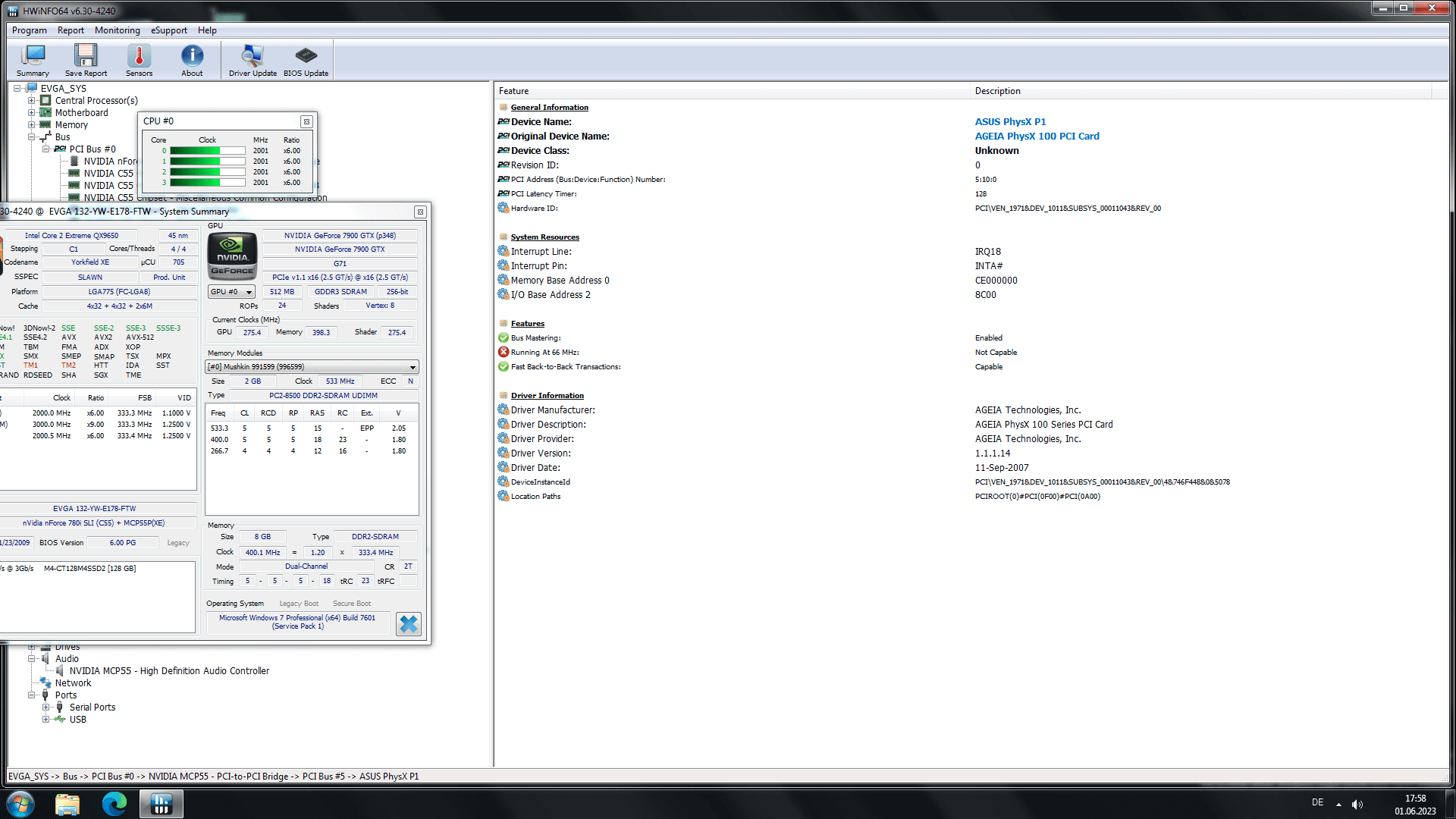The height and width of the screenshot is (819, 1456).
Task: Open the Help menu
Action: [x=207, y=30]
